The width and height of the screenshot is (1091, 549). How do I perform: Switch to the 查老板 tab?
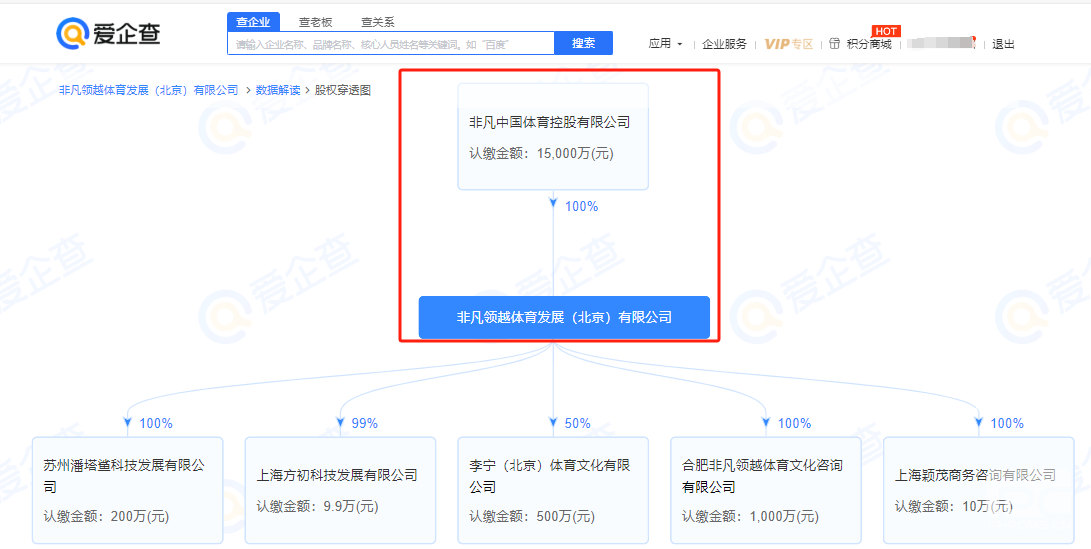pos(315,22)
